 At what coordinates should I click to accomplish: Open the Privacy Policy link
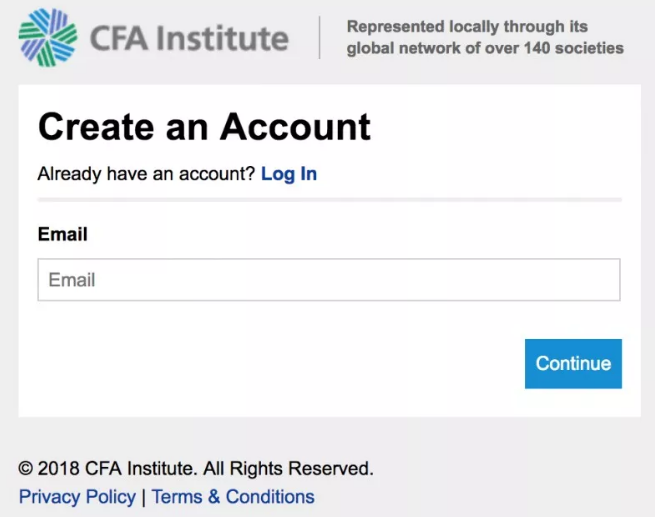(77, 497)
